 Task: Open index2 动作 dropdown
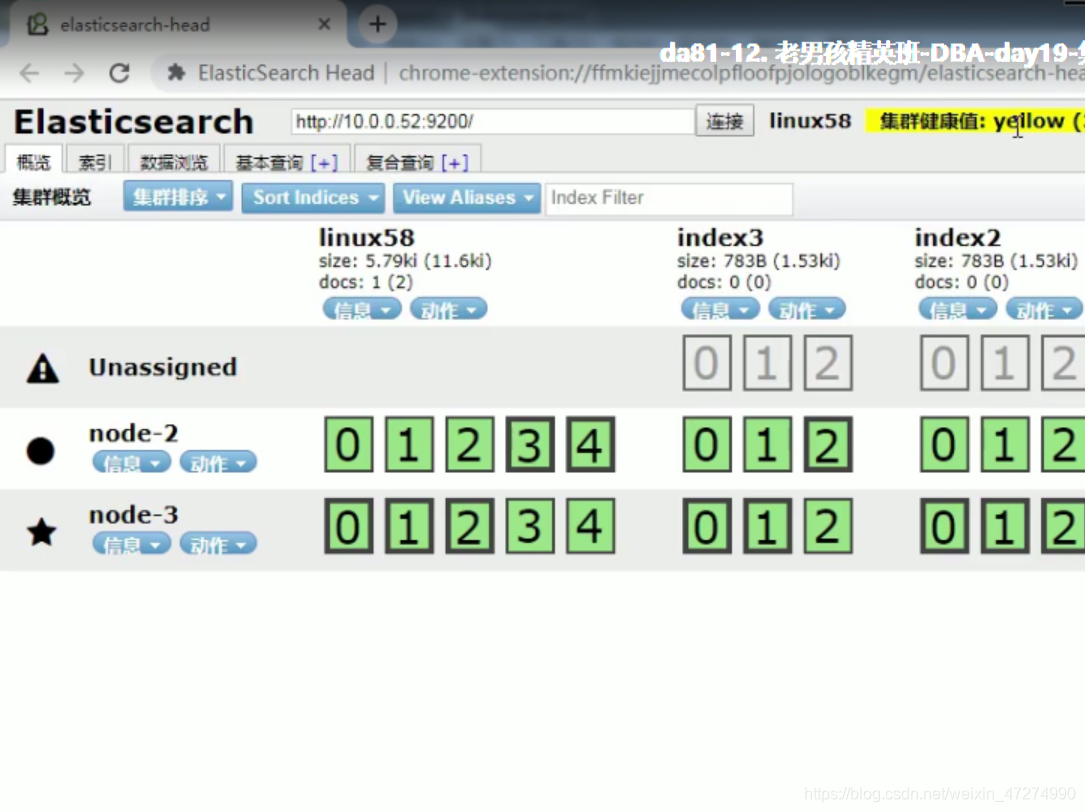pyautogui.click(x=1044, y=309)
